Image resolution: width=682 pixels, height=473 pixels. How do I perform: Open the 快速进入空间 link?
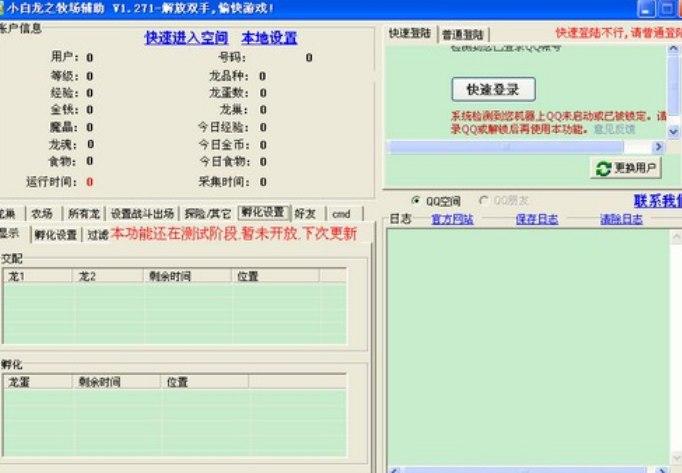(x=186, y=38)
